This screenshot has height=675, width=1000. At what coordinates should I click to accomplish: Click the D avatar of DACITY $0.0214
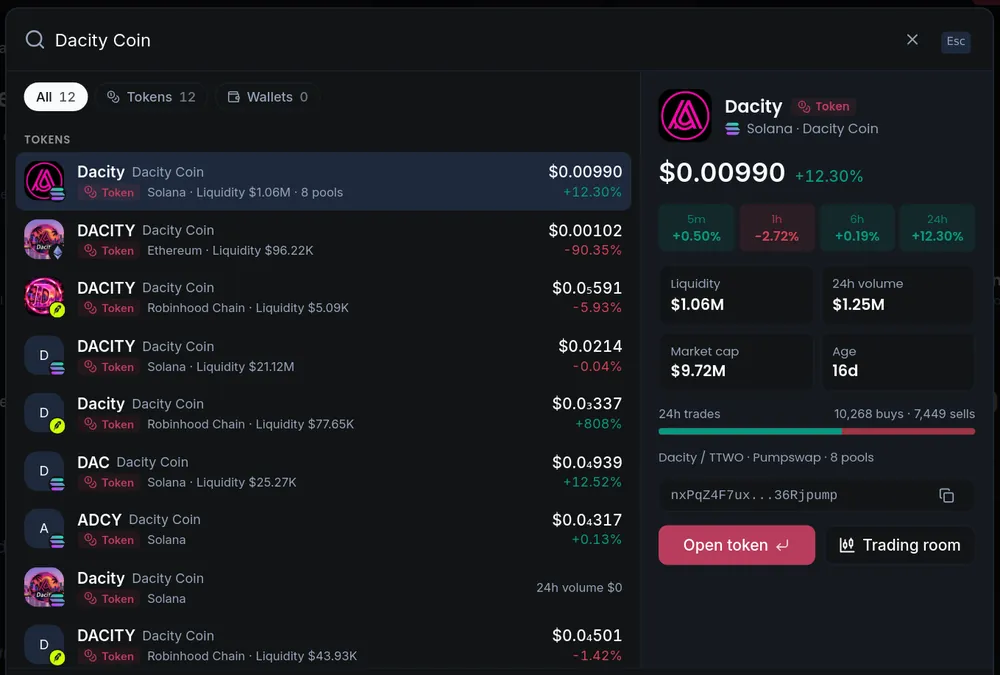[x=44, y=355]
